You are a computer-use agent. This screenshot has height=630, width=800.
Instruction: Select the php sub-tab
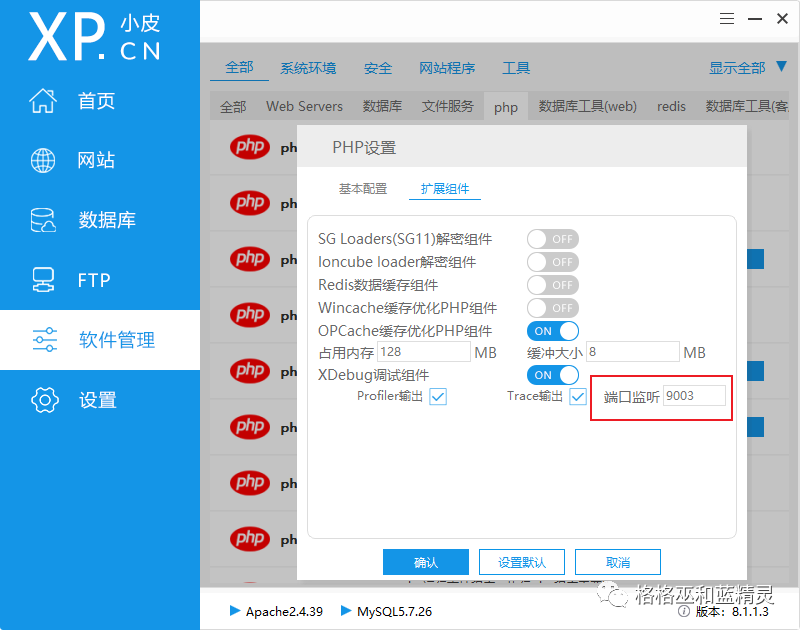506,107
